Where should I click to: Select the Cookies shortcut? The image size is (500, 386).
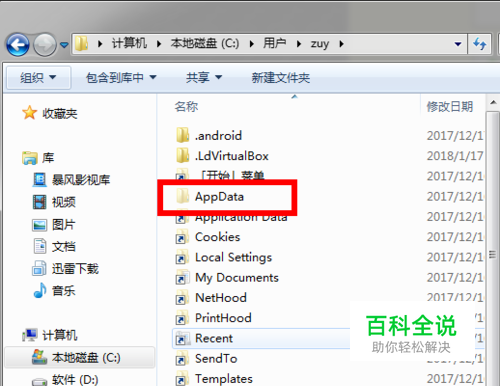tap(217, 237)
